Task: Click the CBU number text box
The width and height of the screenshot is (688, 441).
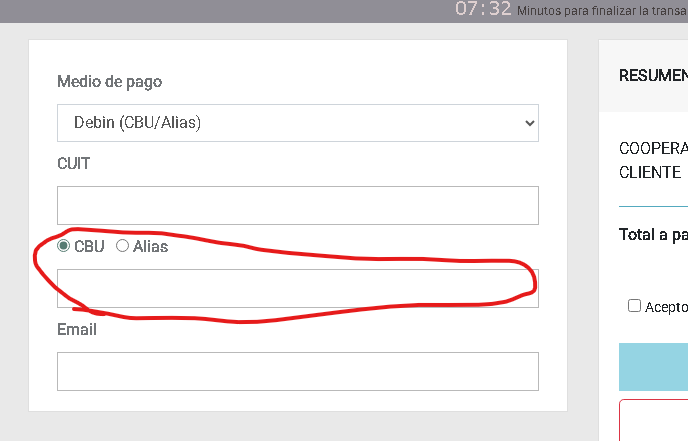Action: pos(297,288)
